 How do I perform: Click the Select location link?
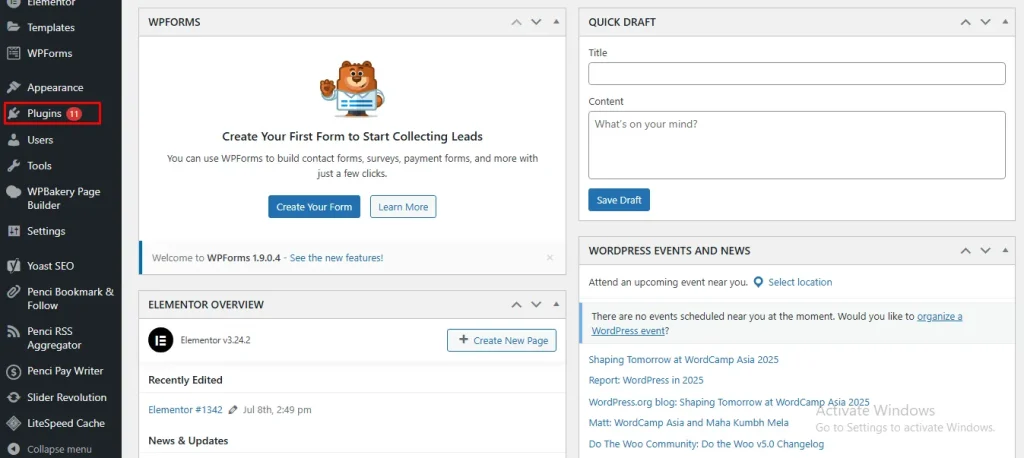(800, 282)
